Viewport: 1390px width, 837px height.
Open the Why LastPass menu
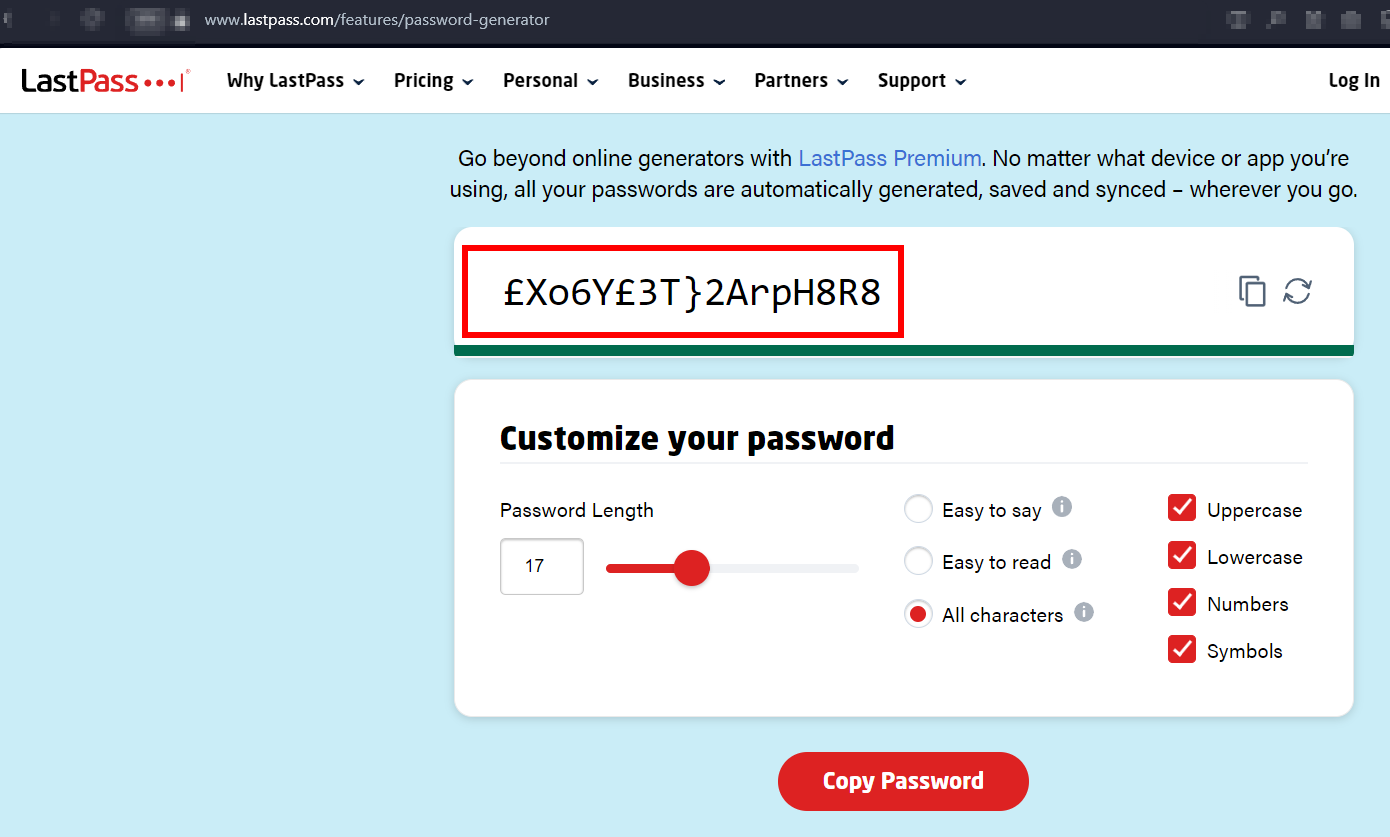click(286, 80)
